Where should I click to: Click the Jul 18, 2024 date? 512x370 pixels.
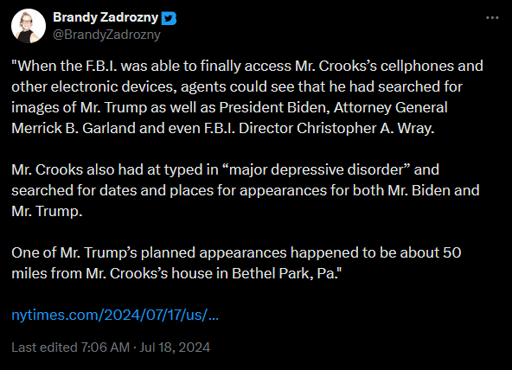coord(175,347)
